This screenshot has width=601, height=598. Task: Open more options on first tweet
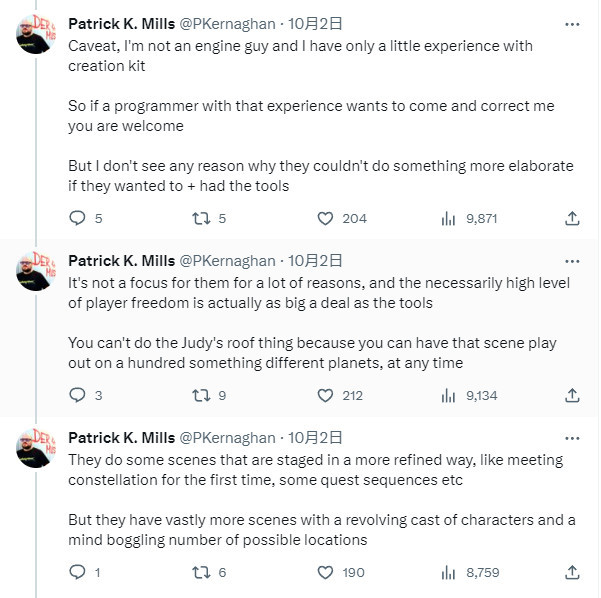[572, 24]
